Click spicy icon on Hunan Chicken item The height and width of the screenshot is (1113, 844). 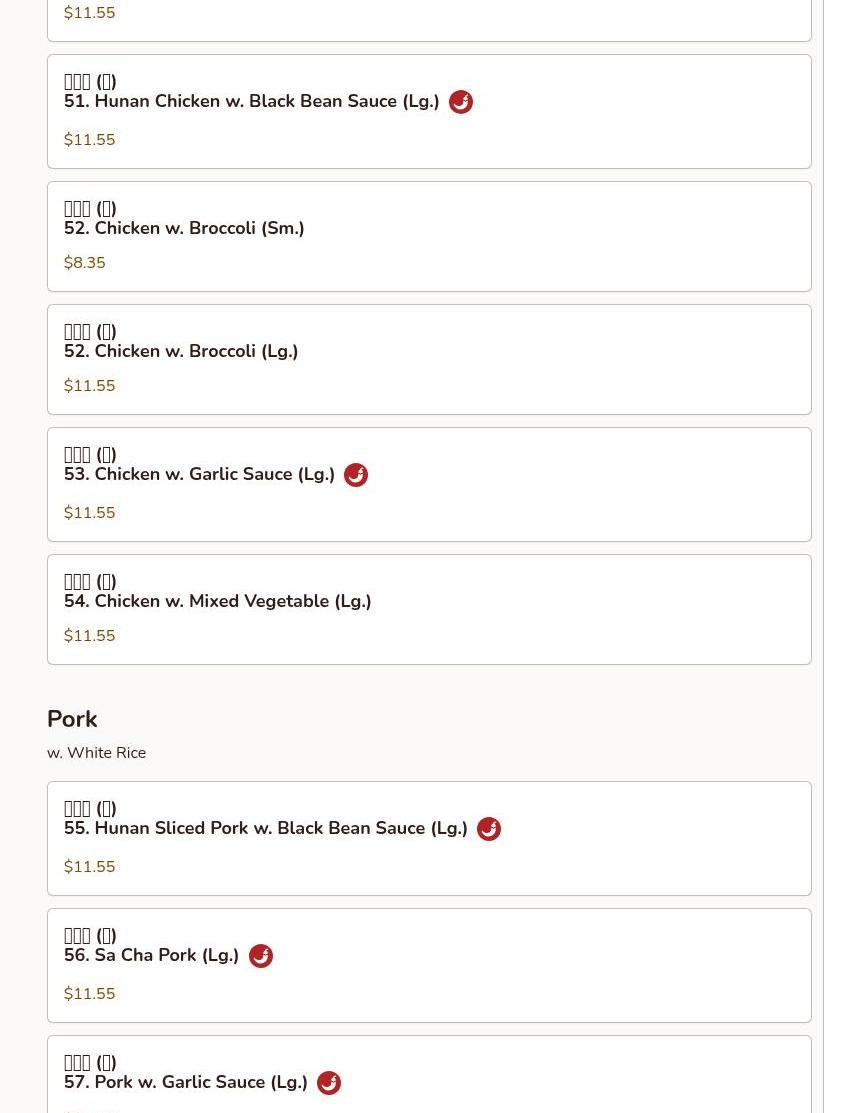460,102
